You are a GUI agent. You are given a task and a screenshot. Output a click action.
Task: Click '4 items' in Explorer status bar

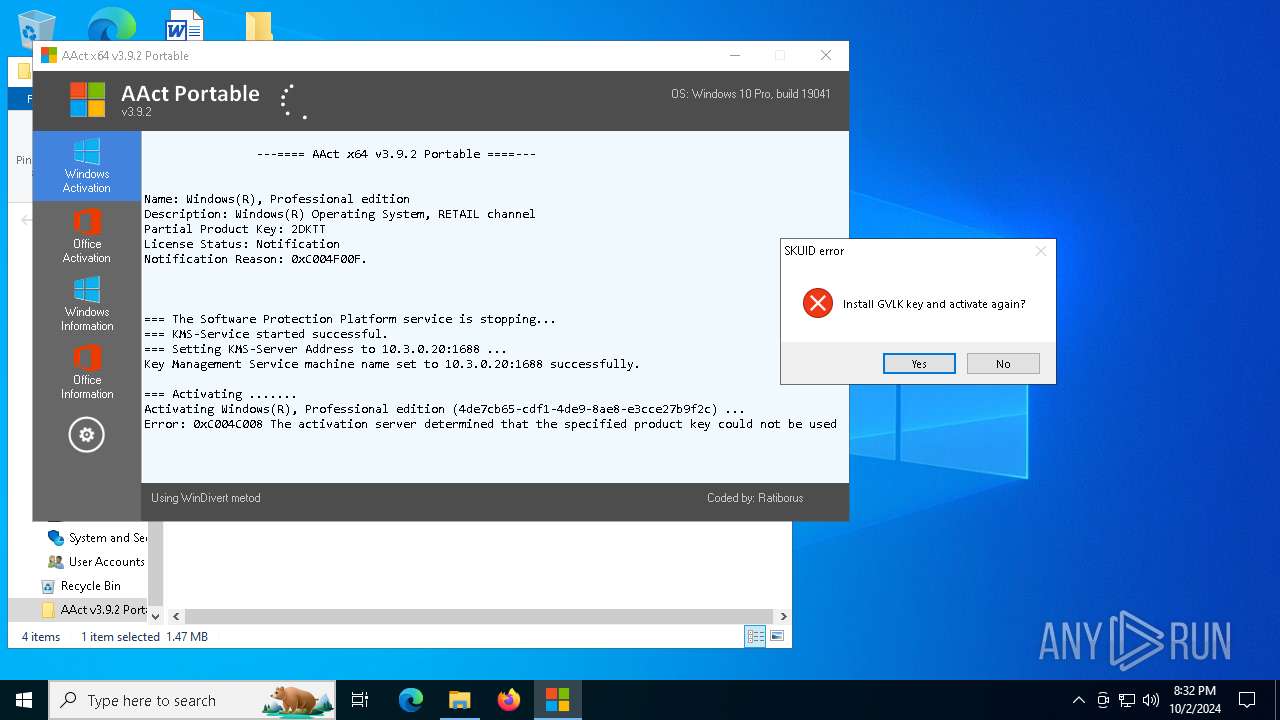click(41, 637)
